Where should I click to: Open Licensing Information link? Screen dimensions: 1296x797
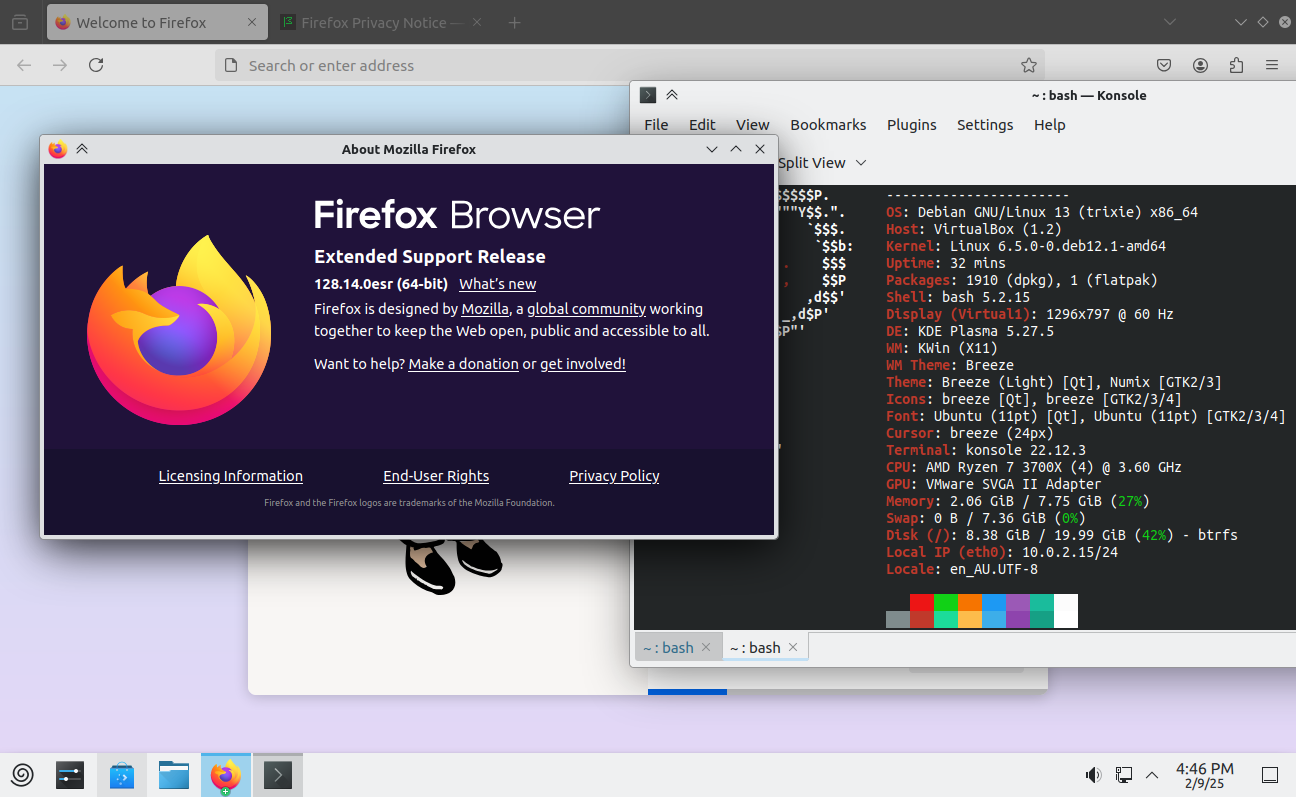coord(231,476)
